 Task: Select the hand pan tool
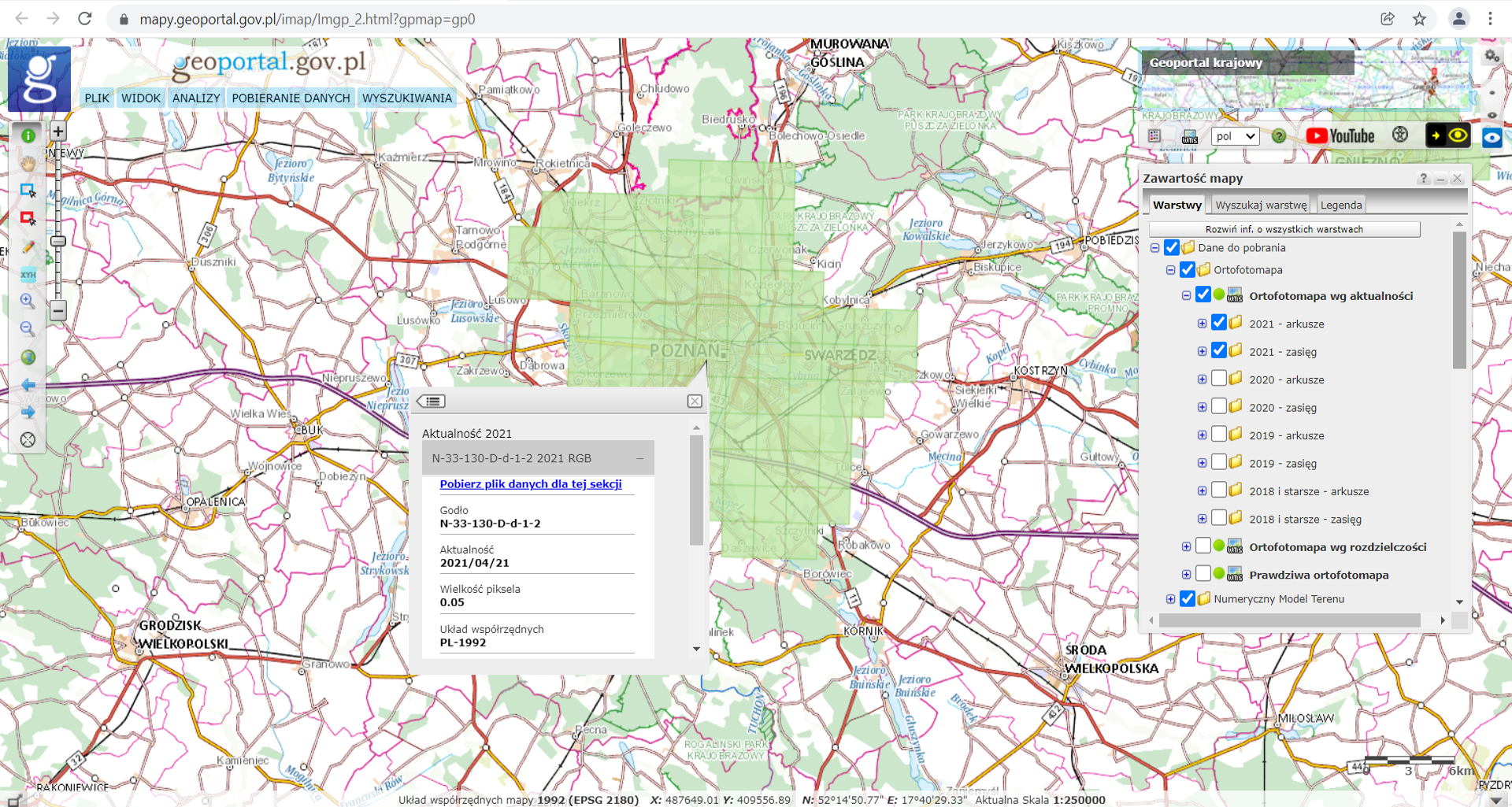point(28,164)
